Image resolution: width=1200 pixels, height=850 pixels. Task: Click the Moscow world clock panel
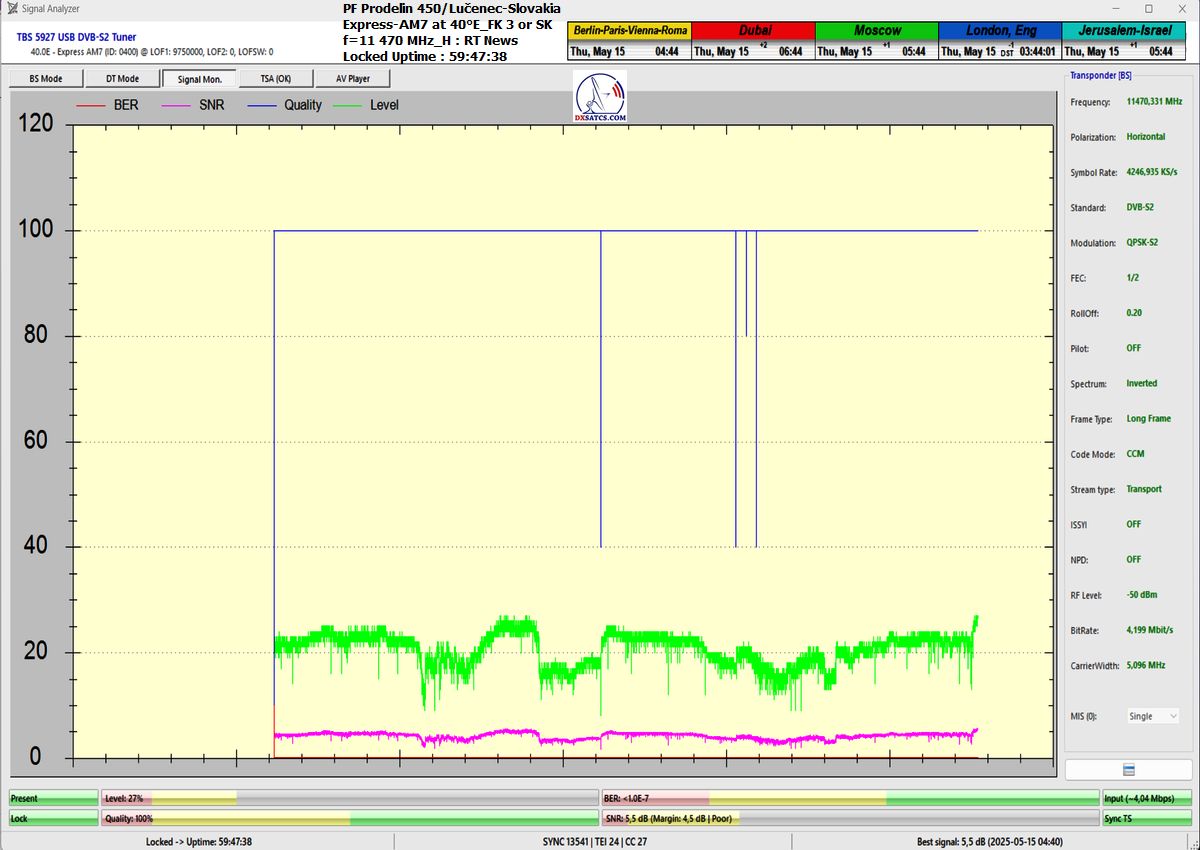876,41
